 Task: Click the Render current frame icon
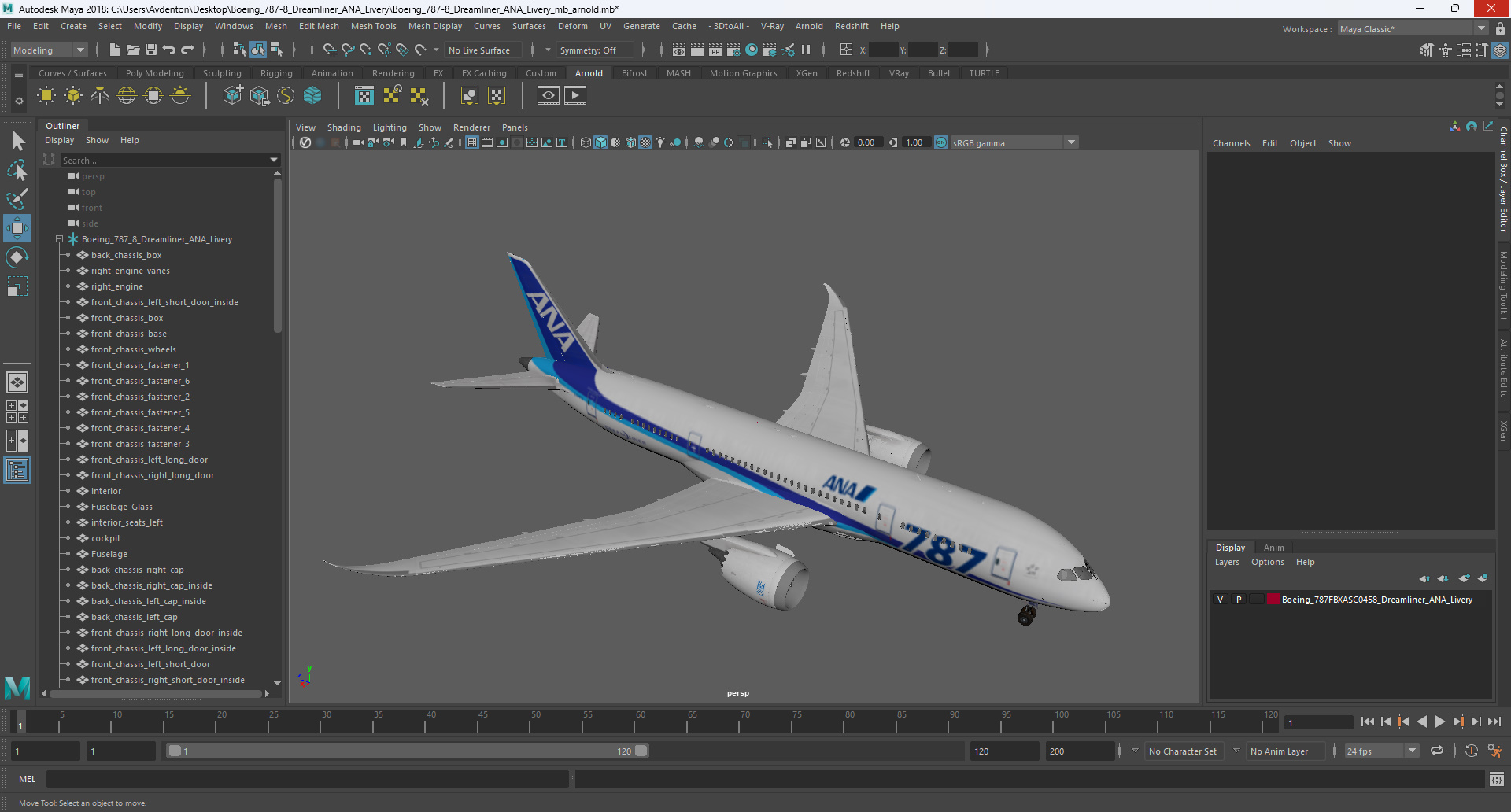697,50
